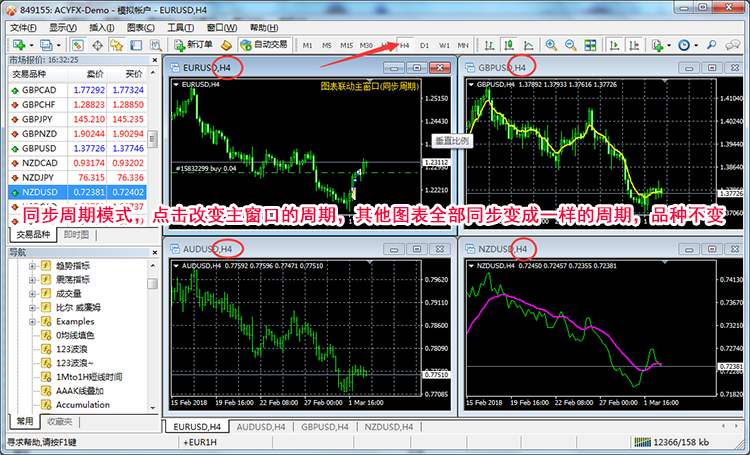The width and height of the screenshot is (750, 455).
Task: Open the 显示(V) menu
Action: (63, 27)
